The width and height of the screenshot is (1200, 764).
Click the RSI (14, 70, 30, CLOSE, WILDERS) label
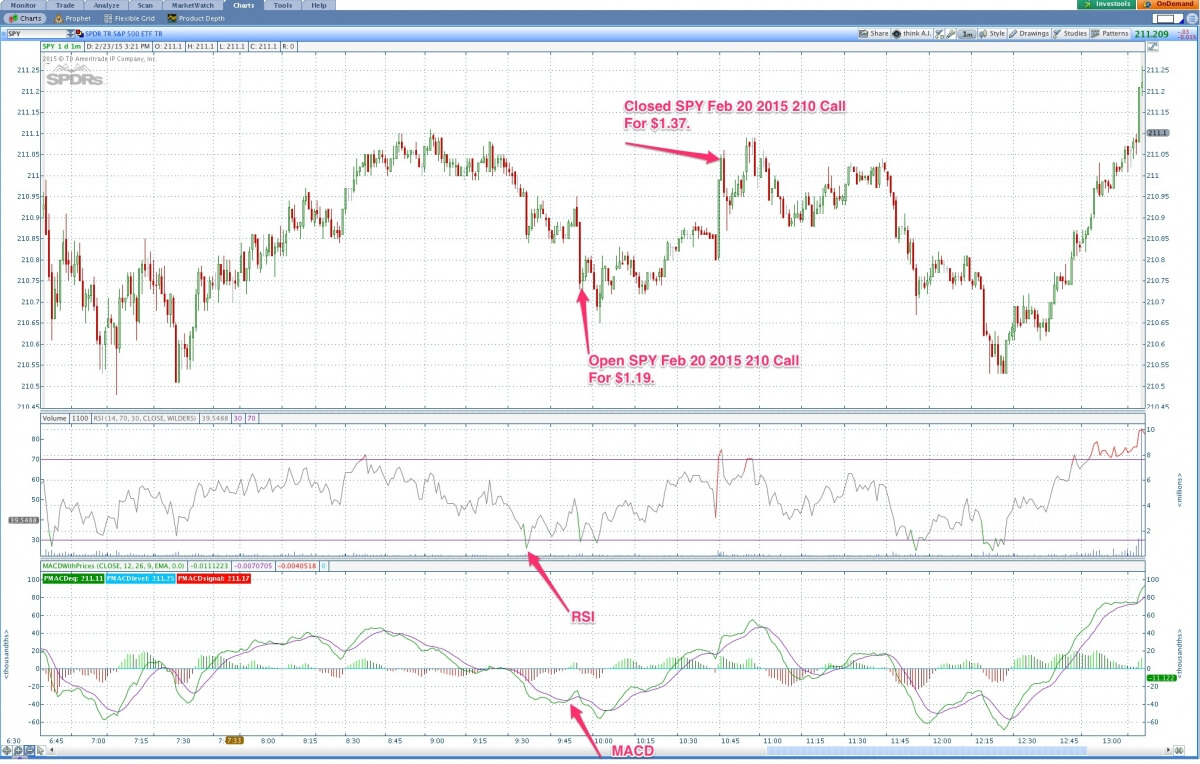(145, 418)
